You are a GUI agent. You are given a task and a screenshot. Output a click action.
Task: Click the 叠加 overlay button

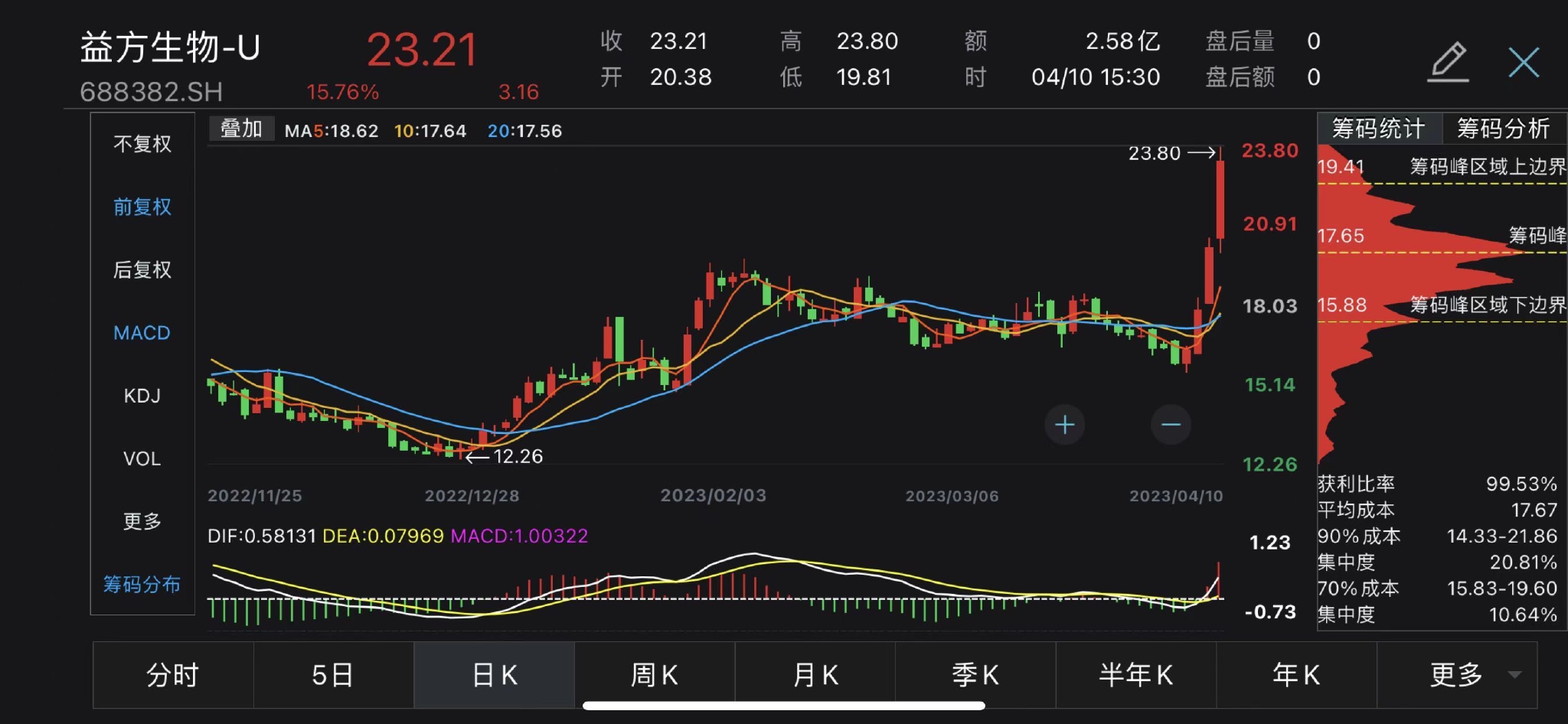click(x=241, y=129)
